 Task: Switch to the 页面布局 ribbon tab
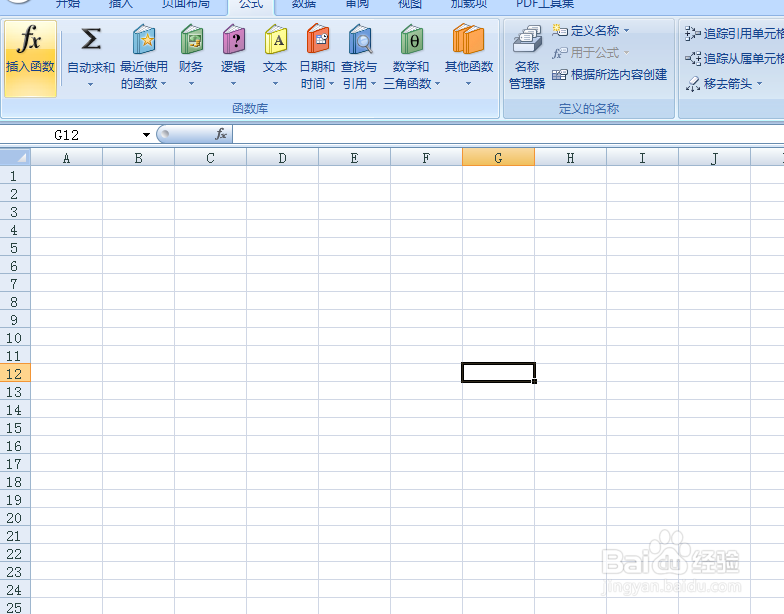click(186, 4)
